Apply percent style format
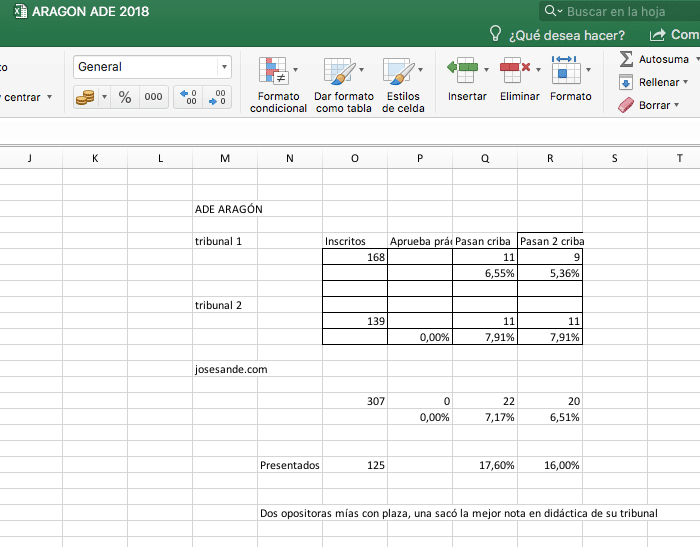This screenshot has width=700, height=547. coord(125,97)
